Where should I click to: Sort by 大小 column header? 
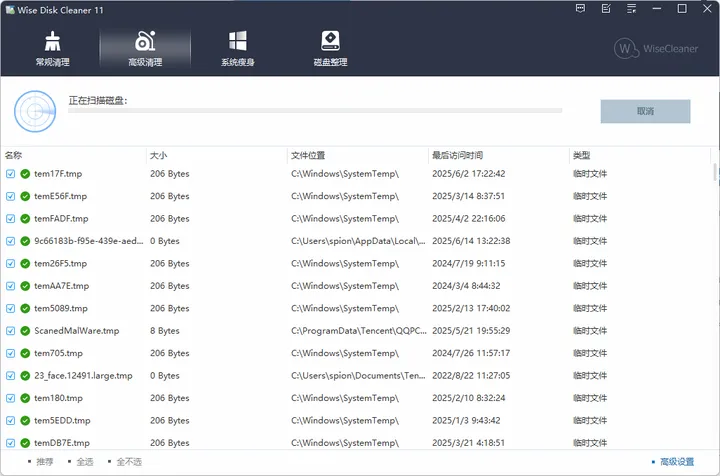[x=217, y=155]
